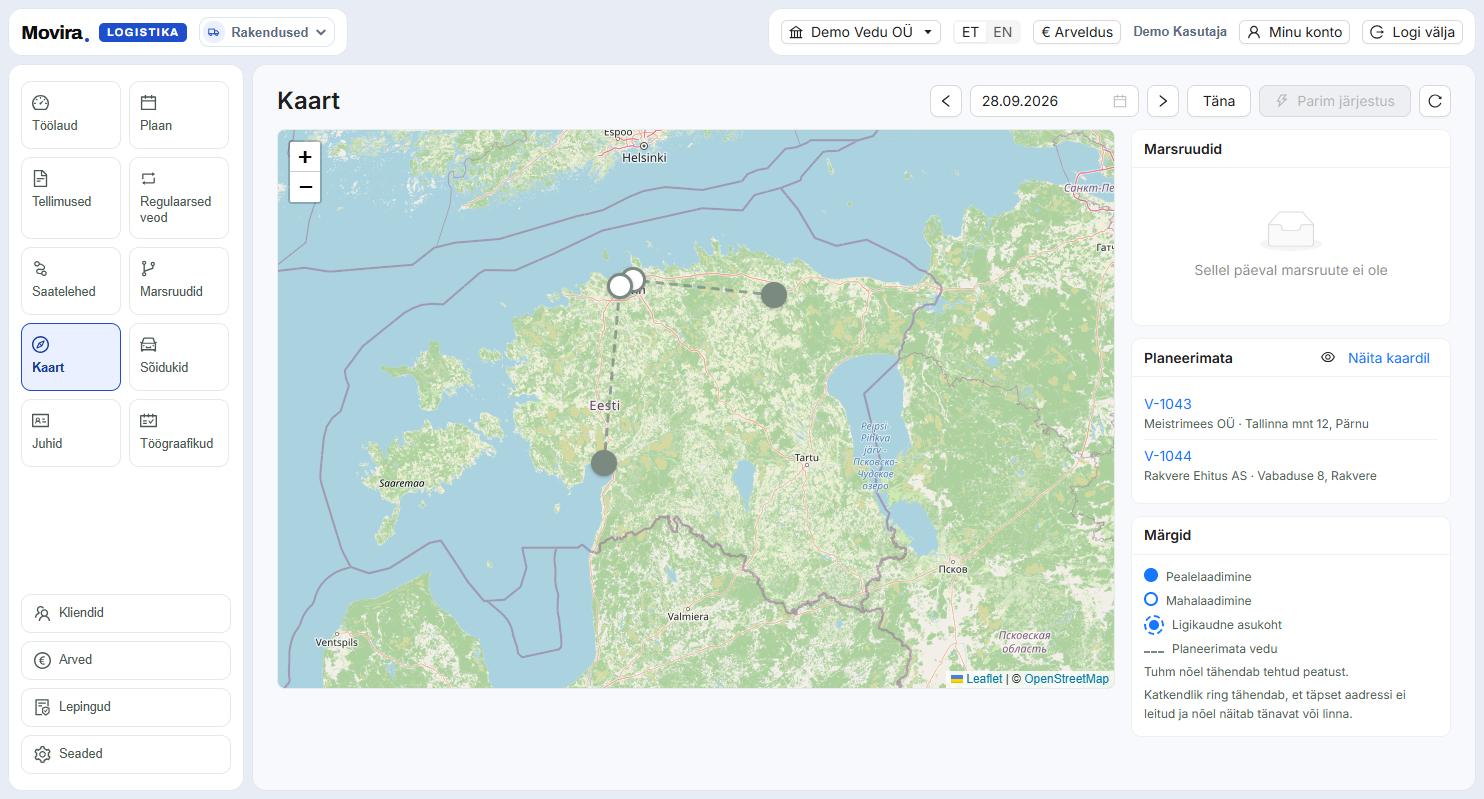Open the Regulaarsed veod tile
The image size is (1484, 799).
tap(179, 198)
